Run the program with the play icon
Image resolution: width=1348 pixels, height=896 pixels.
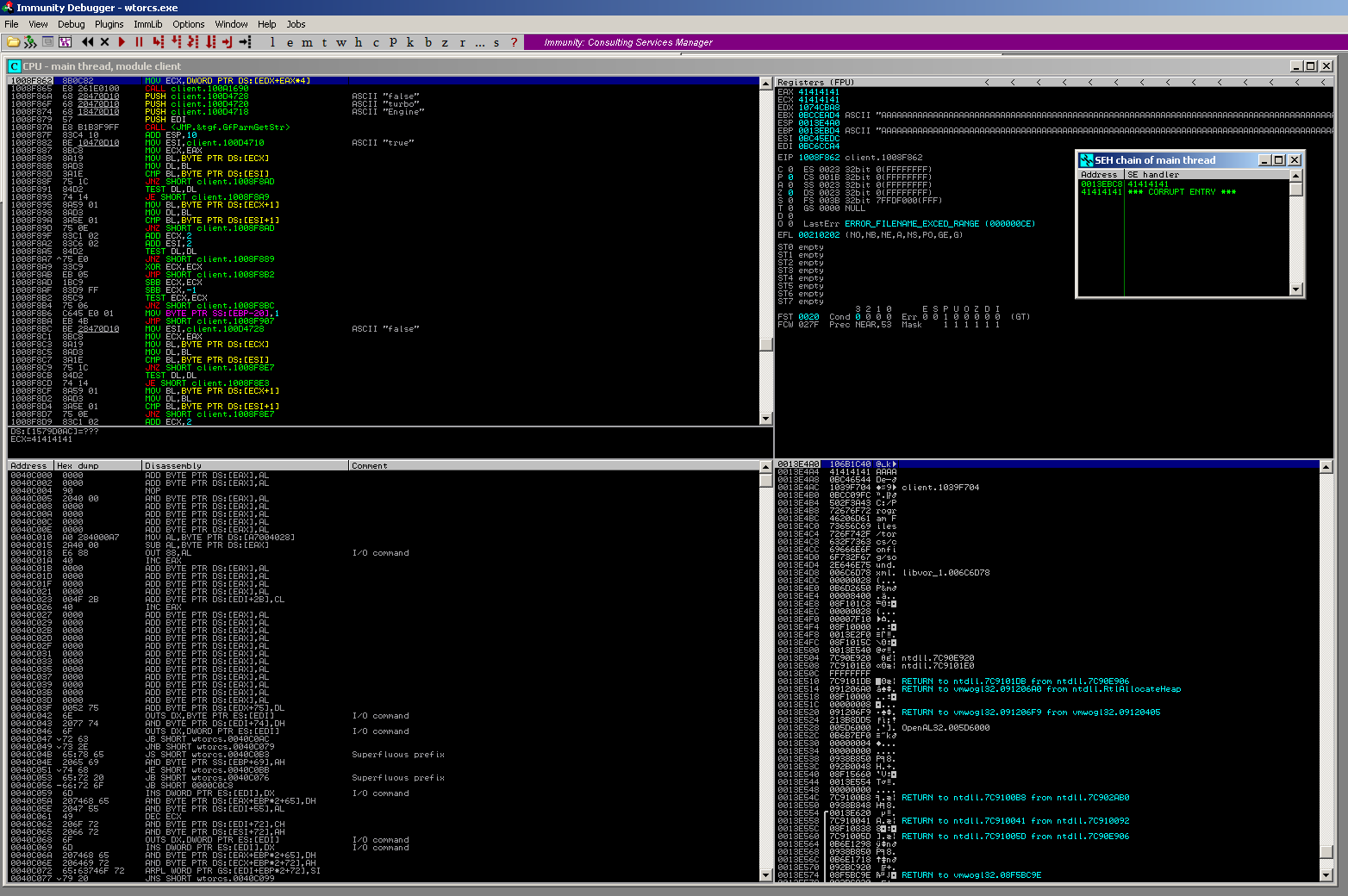pyautogui.click(x=122, y=42)
